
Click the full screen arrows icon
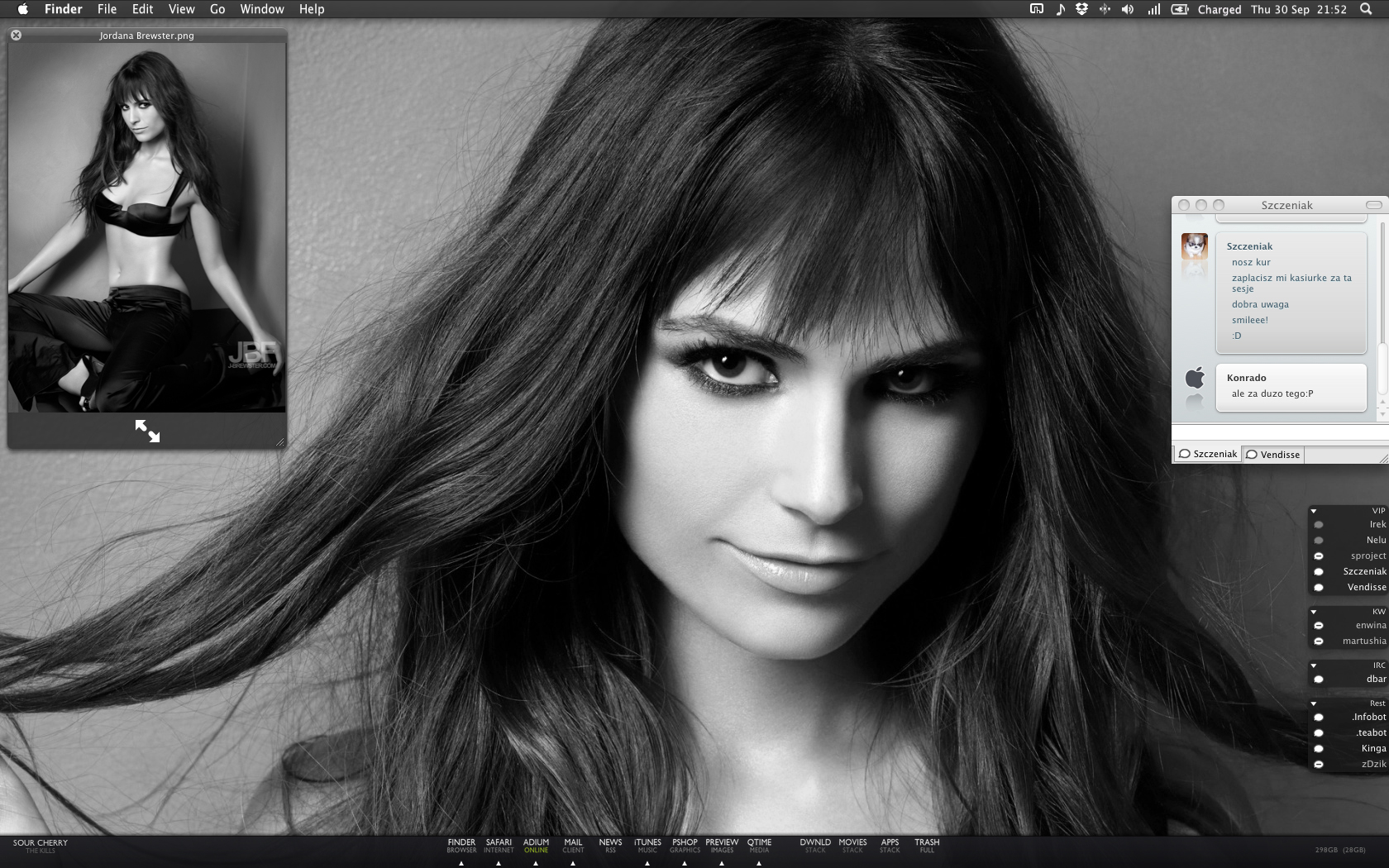[147, 431]
